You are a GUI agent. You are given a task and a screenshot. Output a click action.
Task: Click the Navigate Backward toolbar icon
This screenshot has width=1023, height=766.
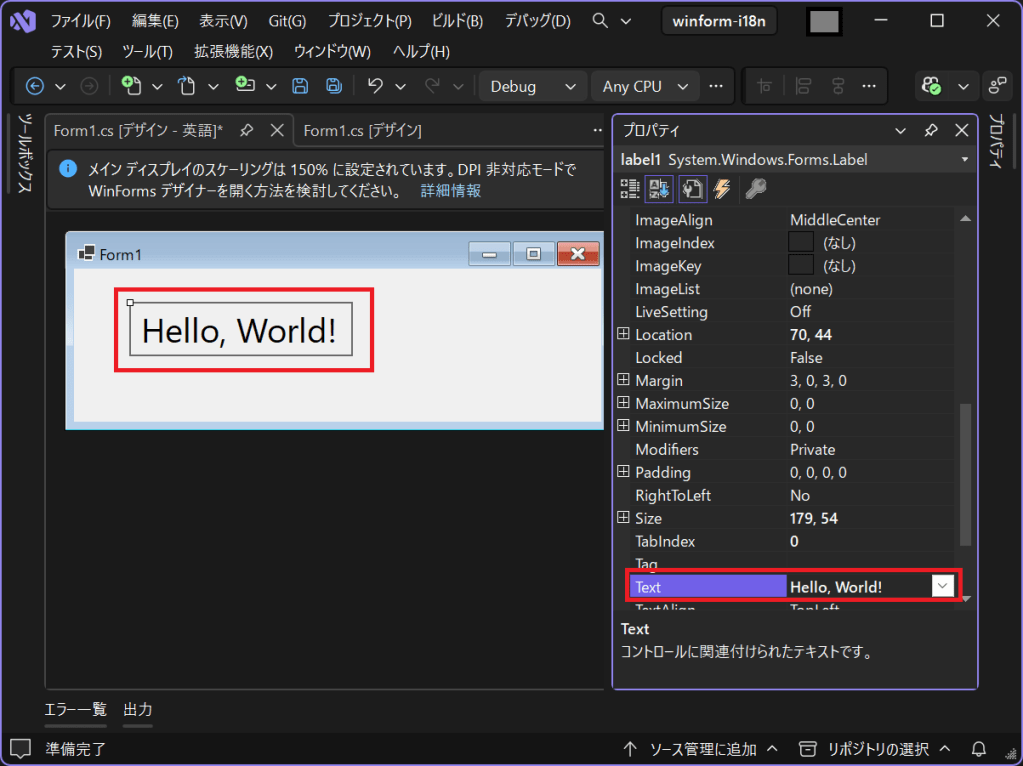(x=35, y=87)
